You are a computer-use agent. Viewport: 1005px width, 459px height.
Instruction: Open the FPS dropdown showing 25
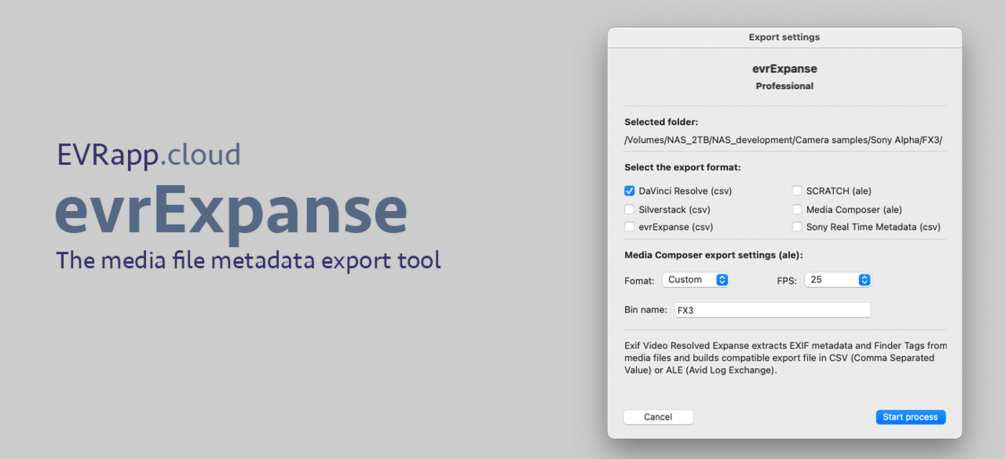click(838, 280)
